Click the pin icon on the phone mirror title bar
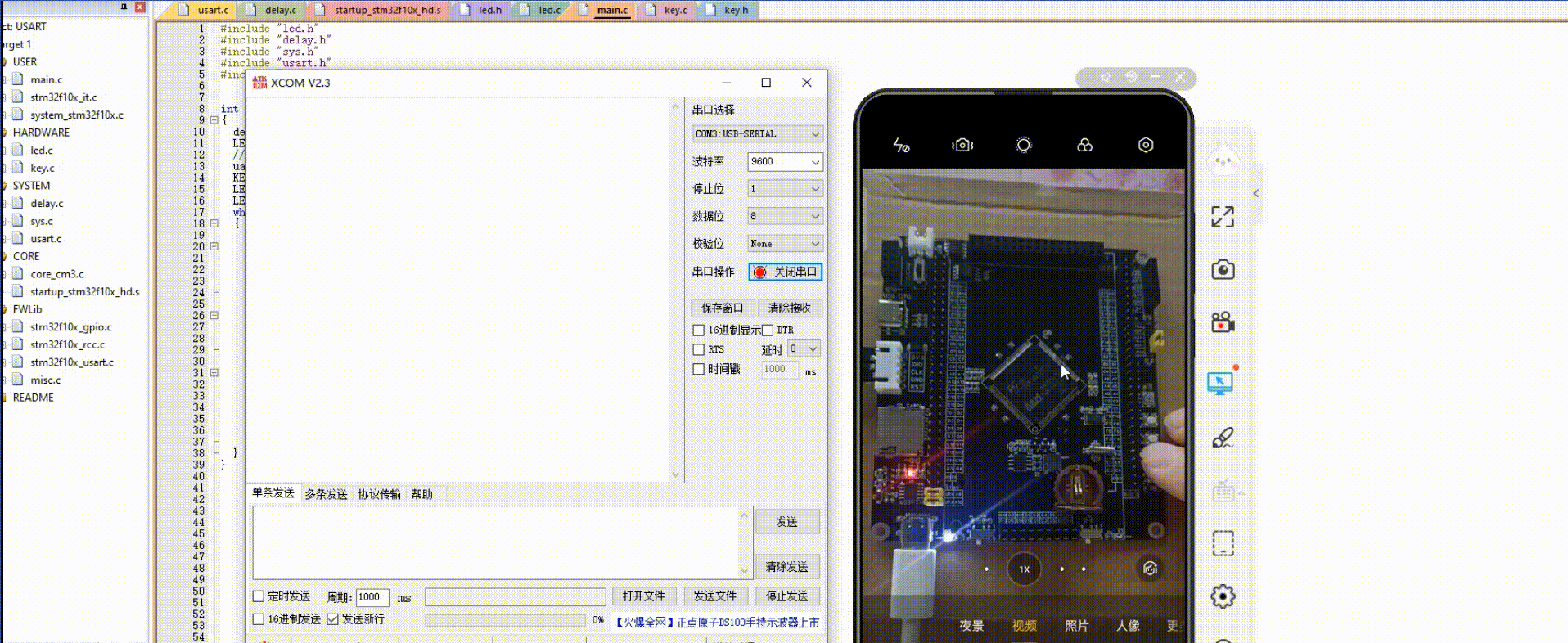The image size is (1568, 643). click(x=1106, y=77)
